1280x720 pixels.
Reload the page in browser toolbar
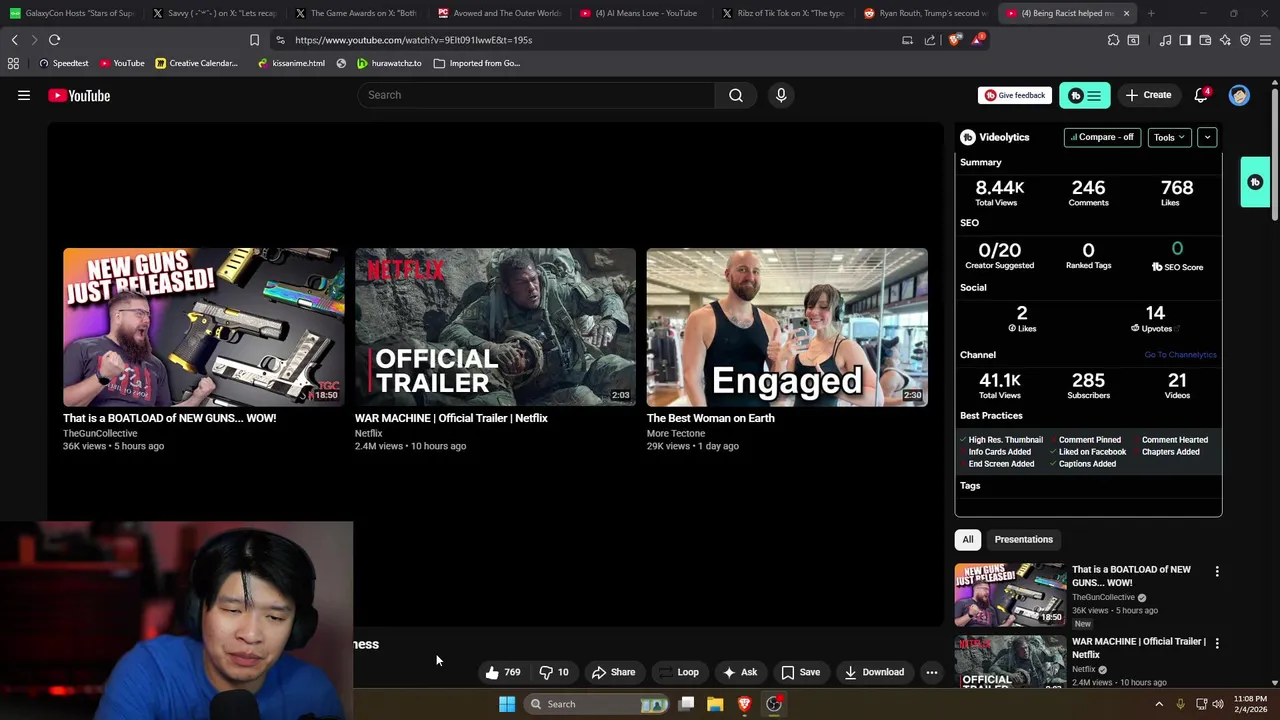(54, 40)
